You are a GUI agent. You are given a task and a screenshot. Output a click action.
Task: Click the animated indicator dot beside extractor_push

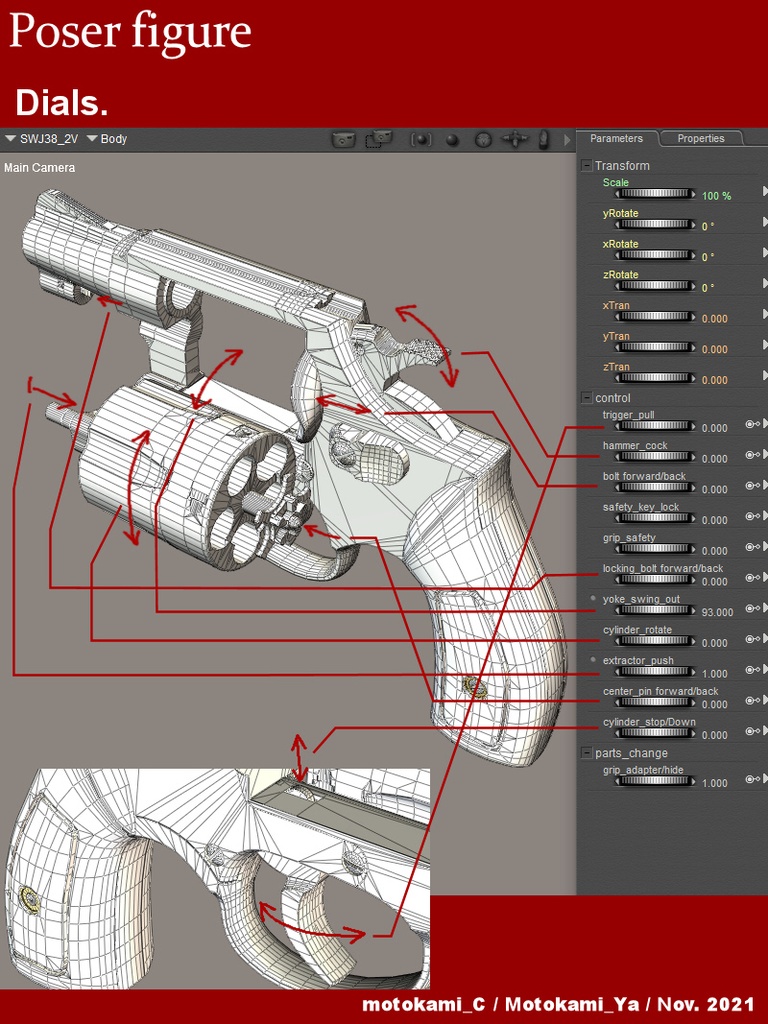click(x=593, y=659)
